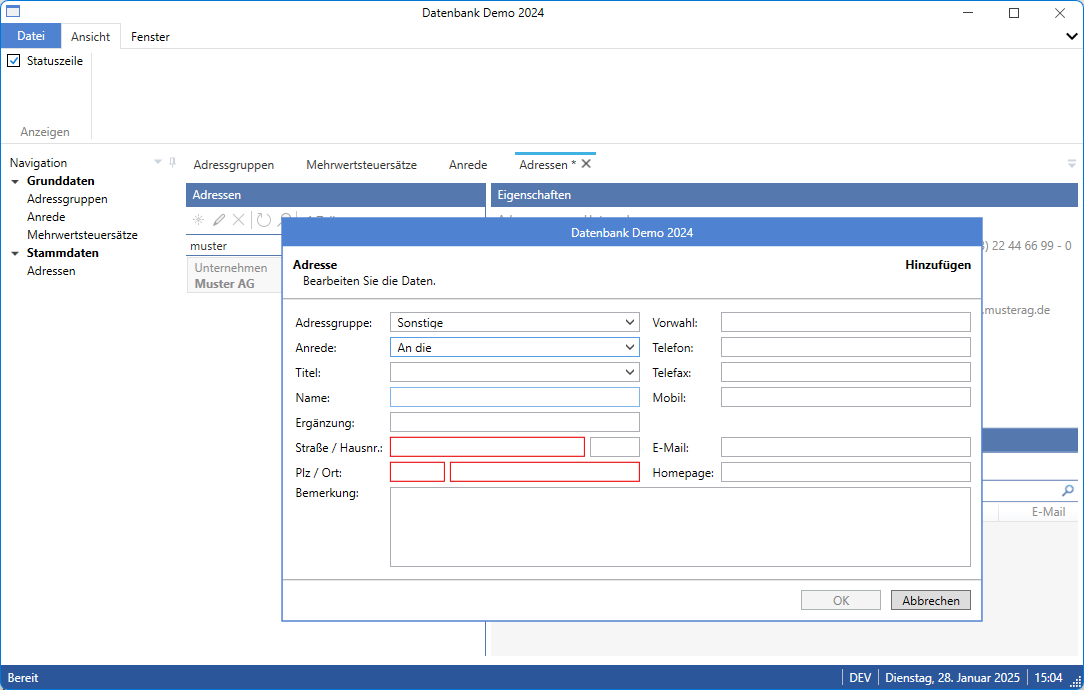The height and width of the screenshot is (690, 1084).
Task: Click the Straße input field
Action: click(x=487, y=447)
